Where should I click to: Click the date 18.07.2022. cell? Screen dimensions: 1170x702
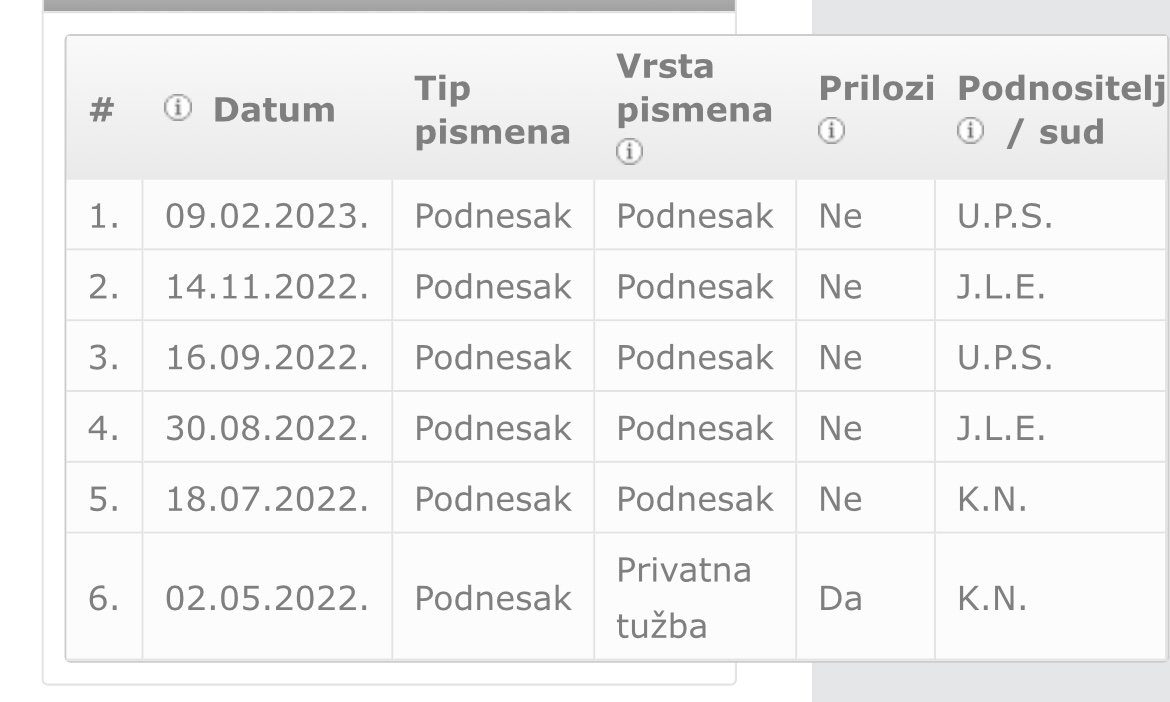[x=267, y=499]
